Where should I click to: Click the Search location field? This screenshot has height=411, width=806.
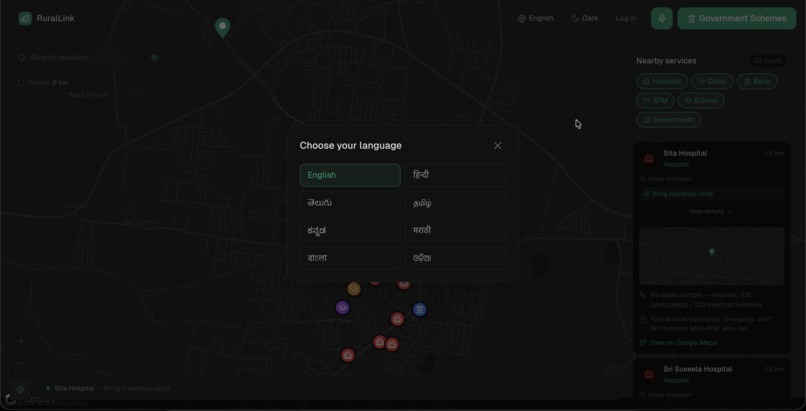(x=87, y=58)
